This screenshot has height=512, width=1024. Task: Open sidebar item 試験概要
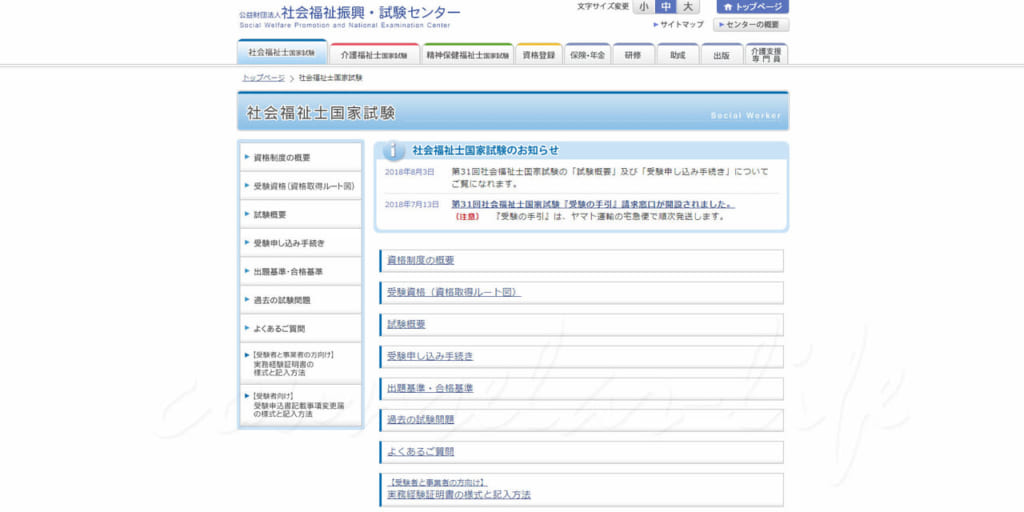(x=300, y=214)
